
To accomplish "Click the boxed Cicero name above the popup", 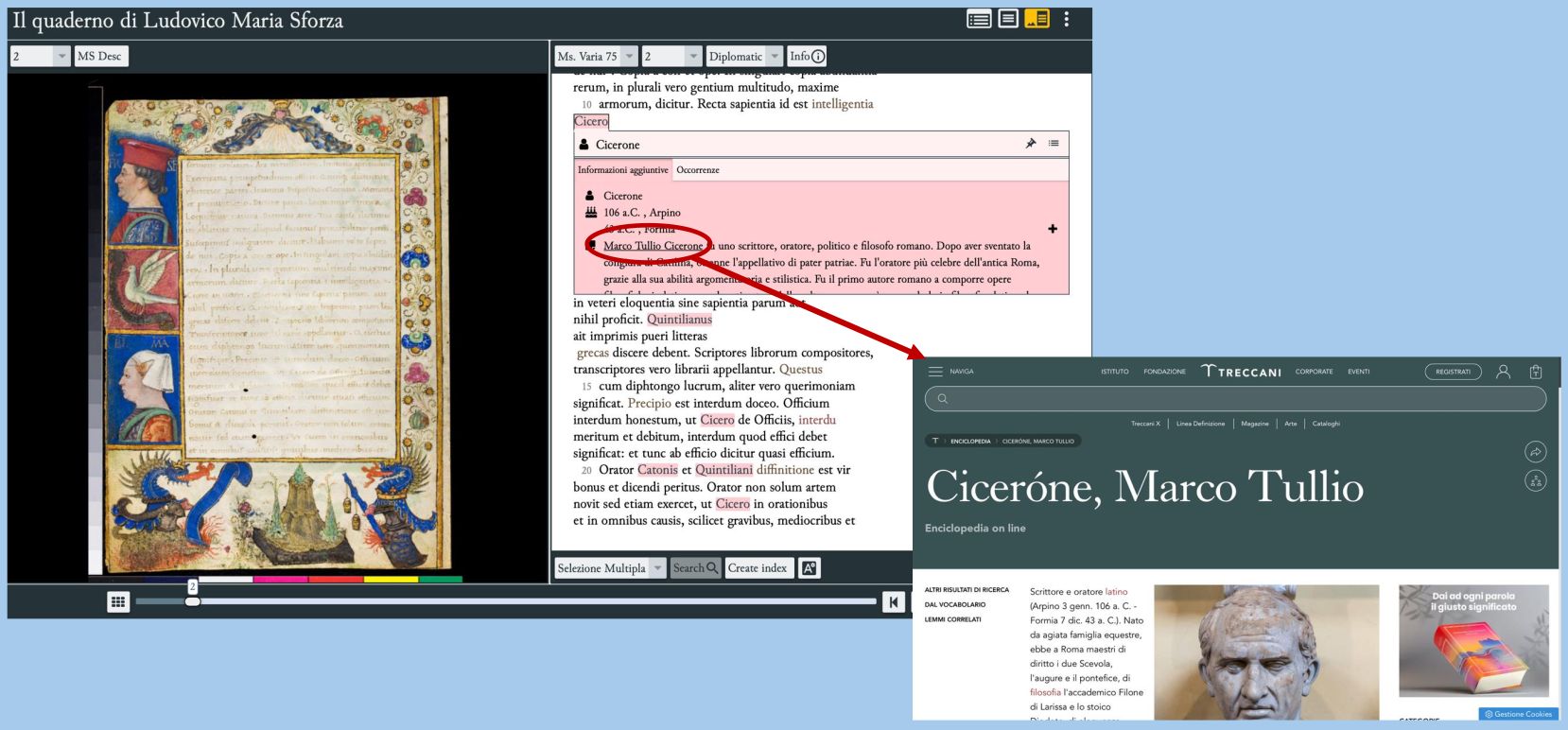I will [x=591, y=121].
